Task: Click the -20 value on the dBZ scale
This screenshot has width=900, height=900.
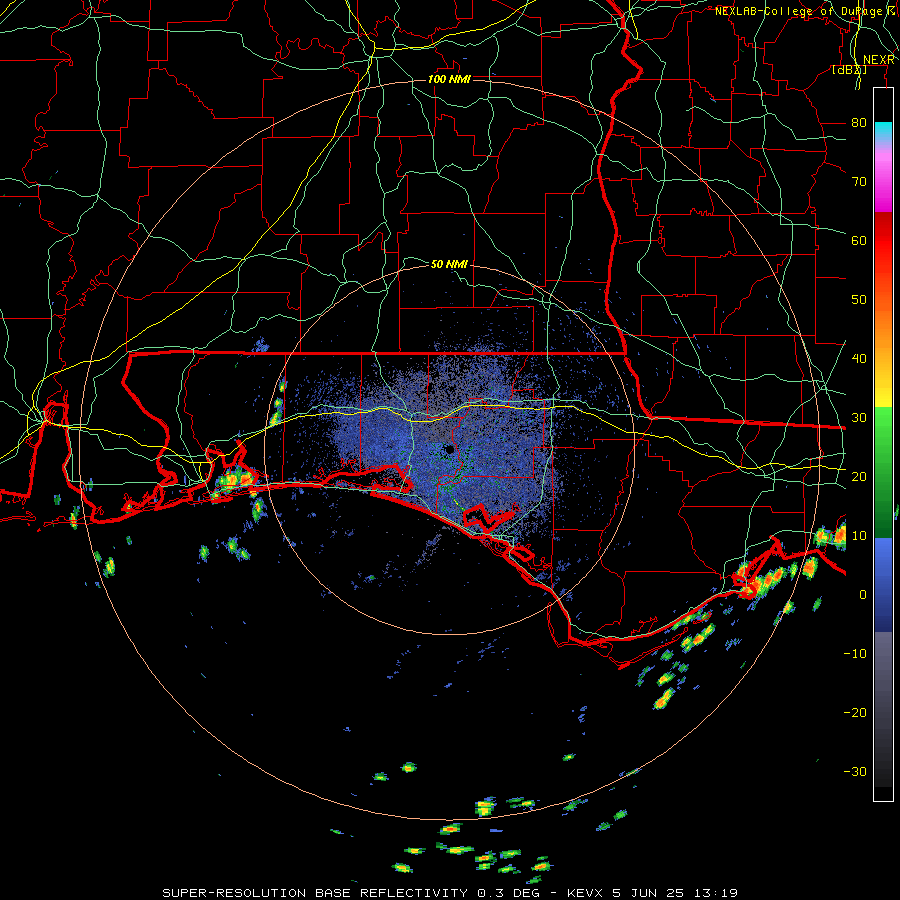Action: (x=855, y=712)
